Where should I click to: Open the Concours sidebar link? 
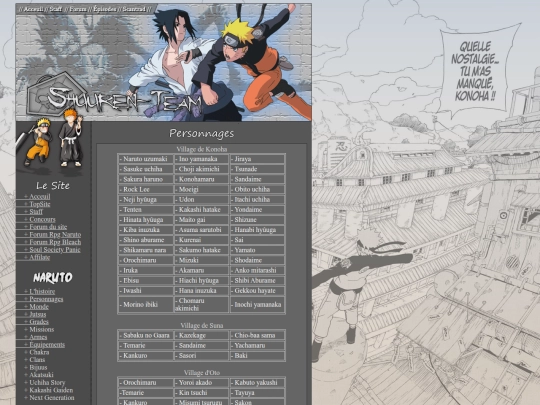coord(42,219)
